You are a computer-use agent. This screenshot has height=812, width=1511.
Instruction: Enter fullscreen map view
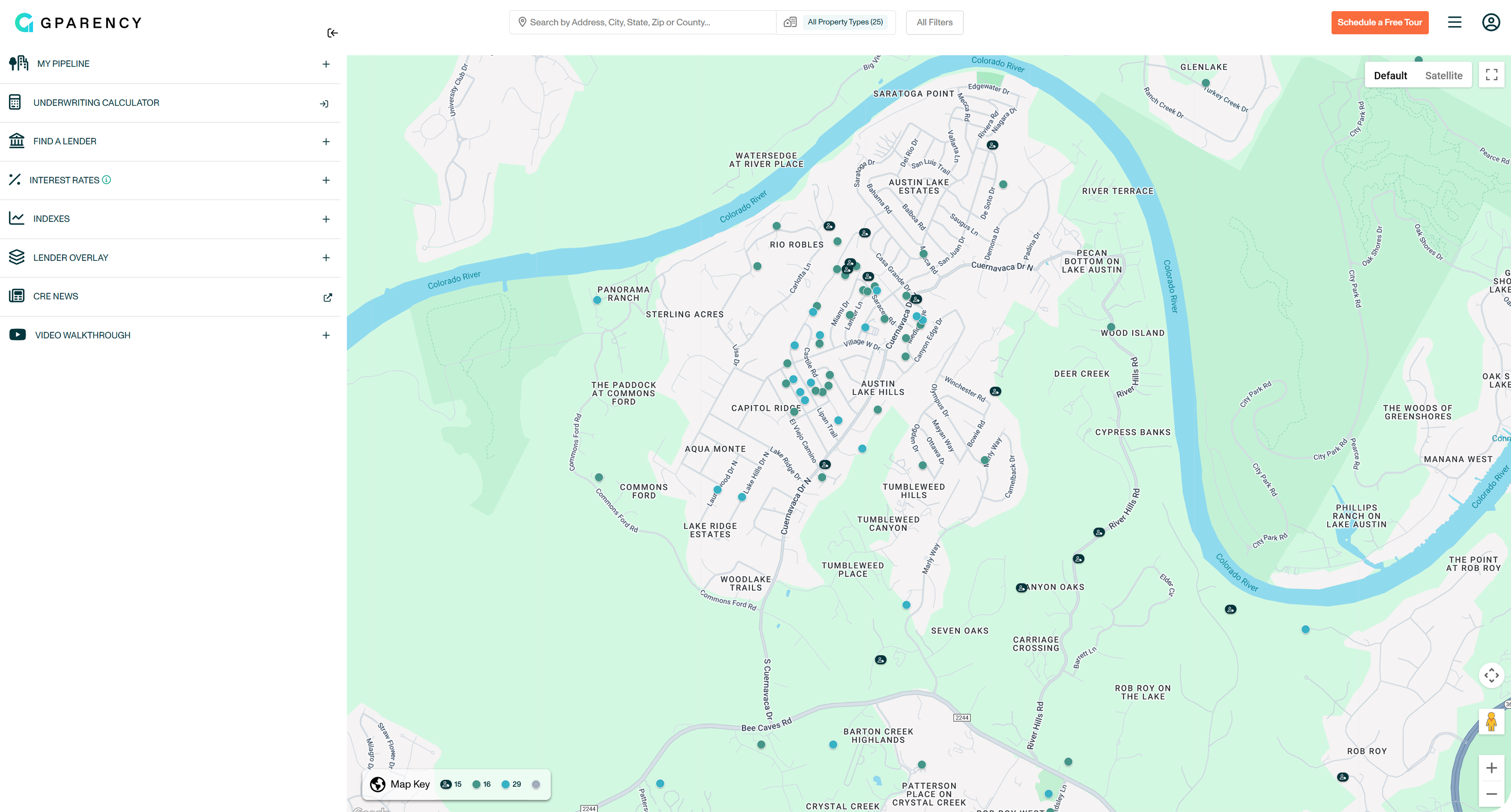click(1491, 75)
